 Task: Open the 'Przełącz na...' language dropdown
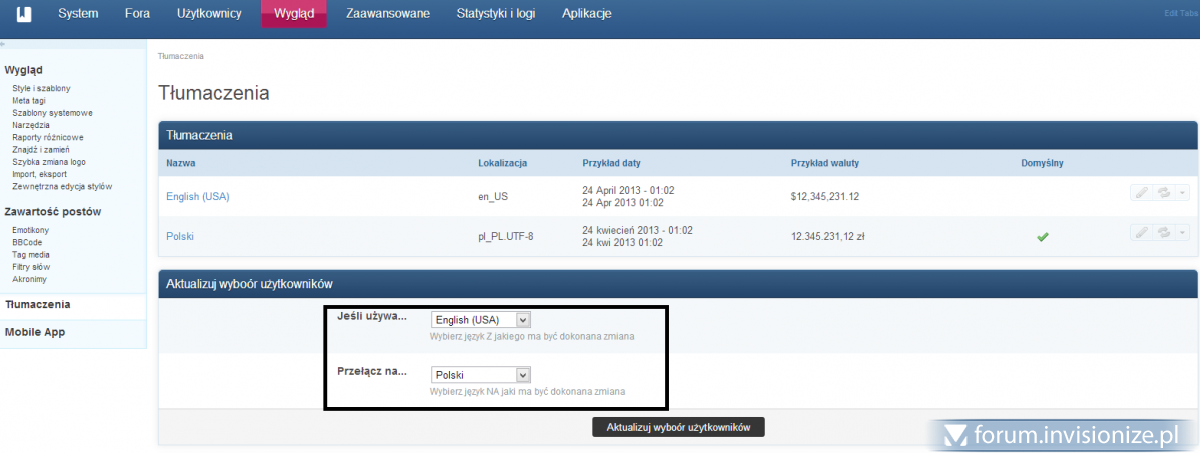(x=480, y=375)
